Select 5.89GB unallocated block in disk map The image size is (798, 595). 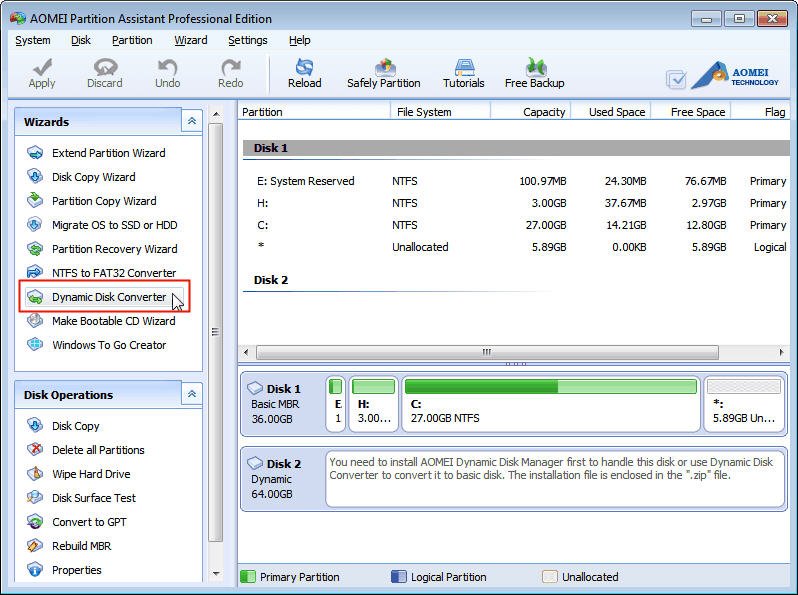coord(744,404)
